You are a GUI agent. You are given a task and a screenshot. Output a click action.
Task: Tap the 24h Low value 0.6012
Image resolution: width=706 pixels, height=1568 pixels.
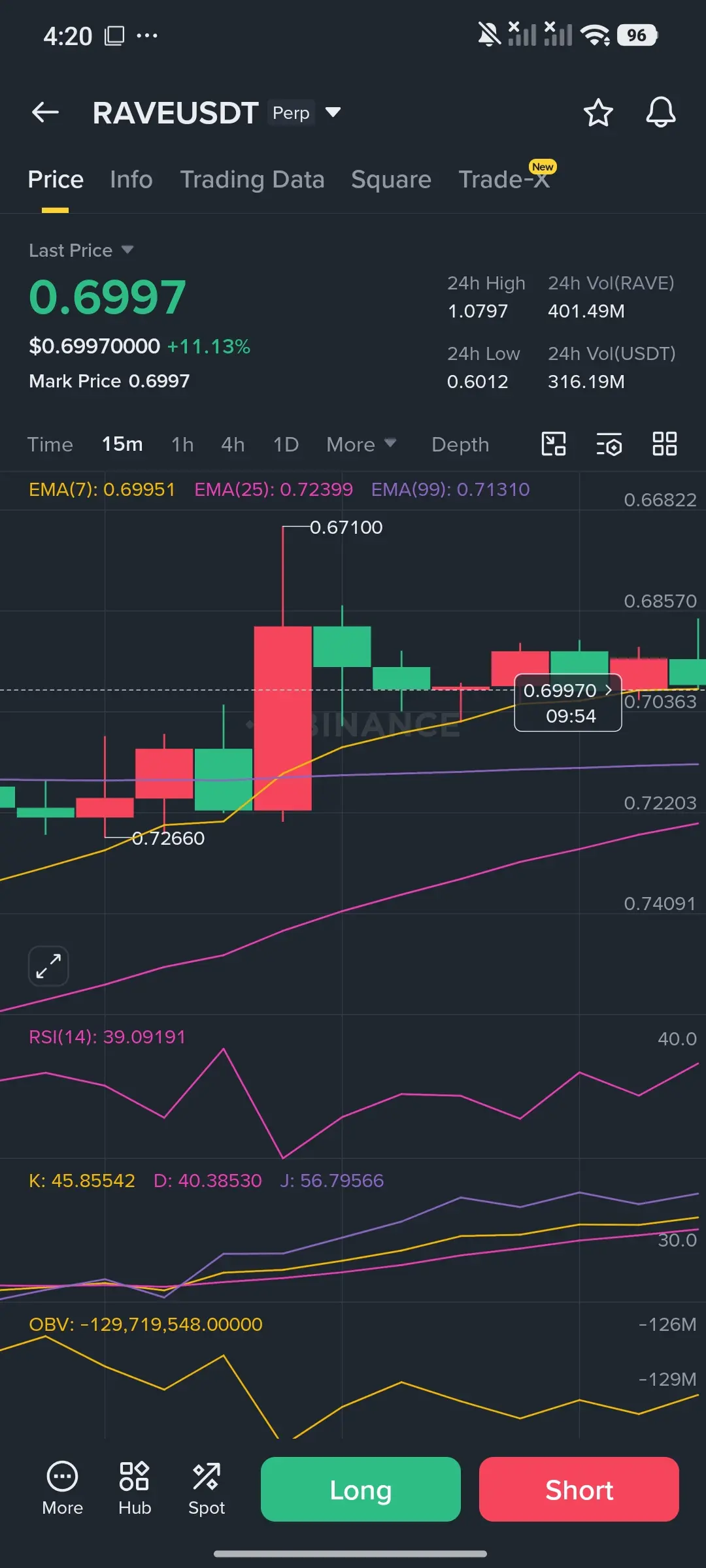click(477, 382)
